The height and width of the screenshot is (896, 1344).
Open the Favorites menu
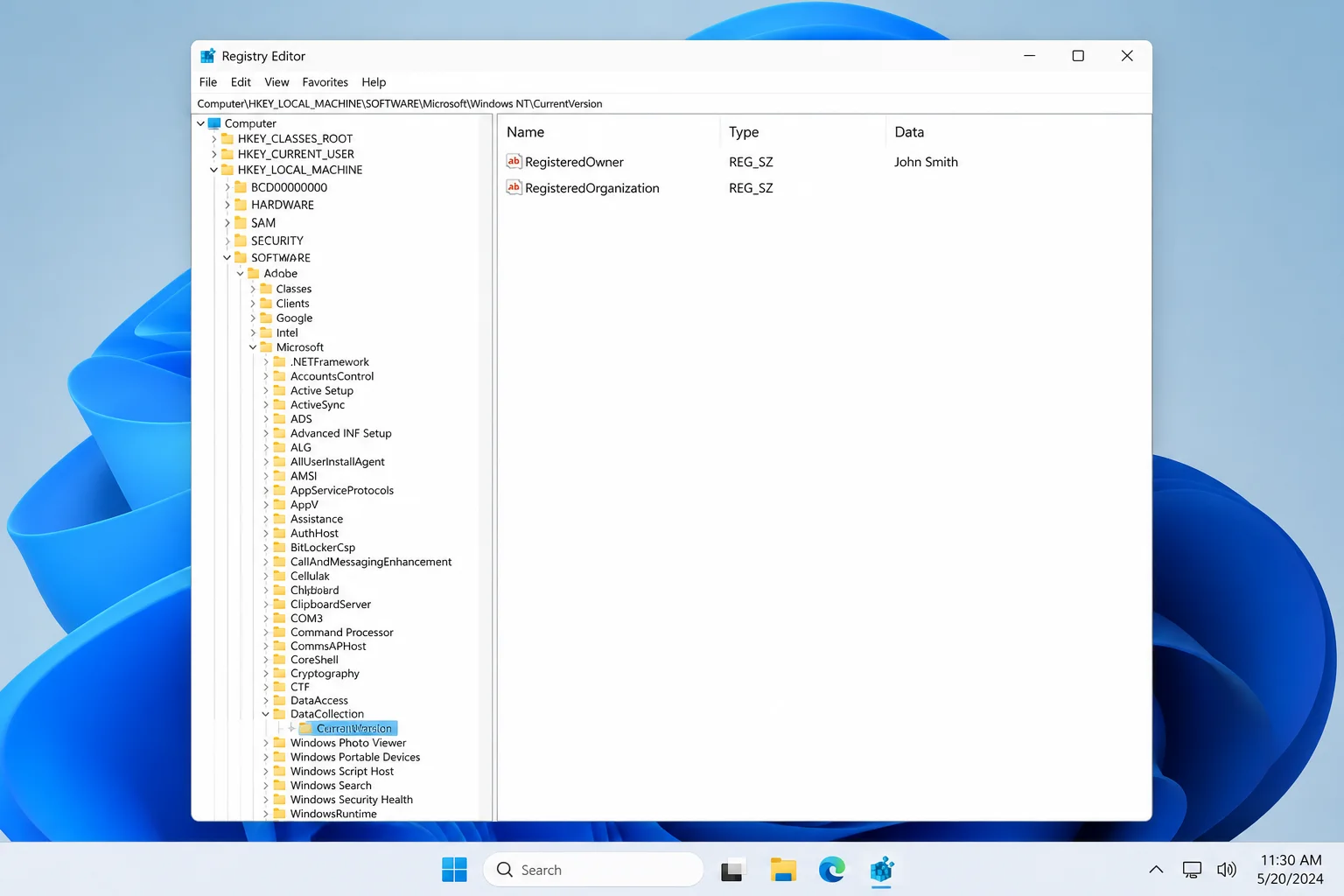325,82
